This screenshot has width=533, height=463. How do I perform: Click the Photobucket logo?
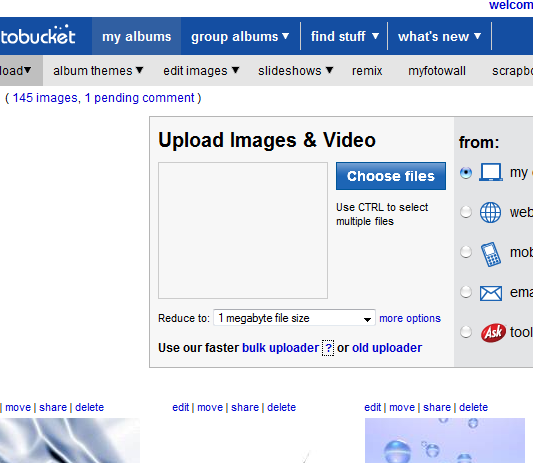pyautogui.click(x=37, y=36)
